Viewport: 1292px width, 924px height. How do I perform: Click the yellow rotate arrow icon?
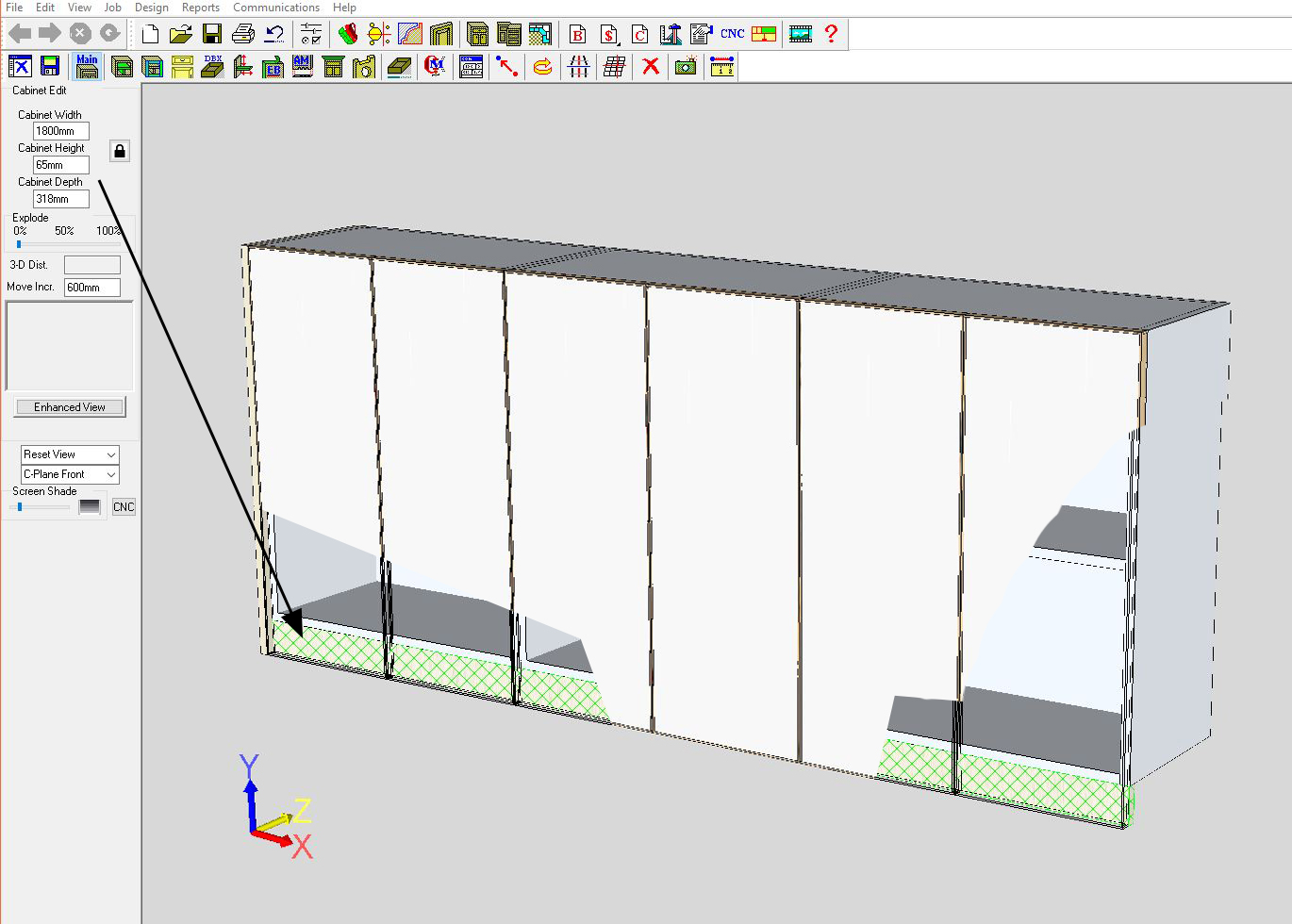pos(542,66)
